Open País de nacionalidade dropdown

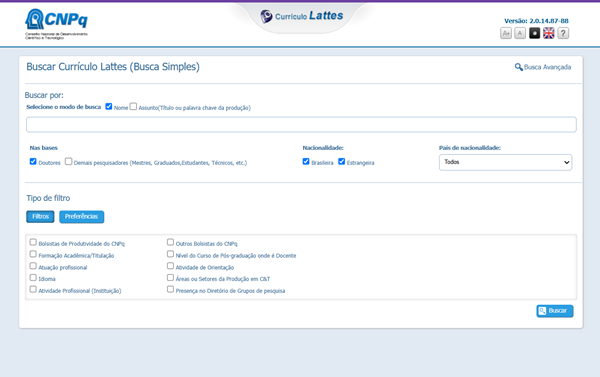point(505,162)
